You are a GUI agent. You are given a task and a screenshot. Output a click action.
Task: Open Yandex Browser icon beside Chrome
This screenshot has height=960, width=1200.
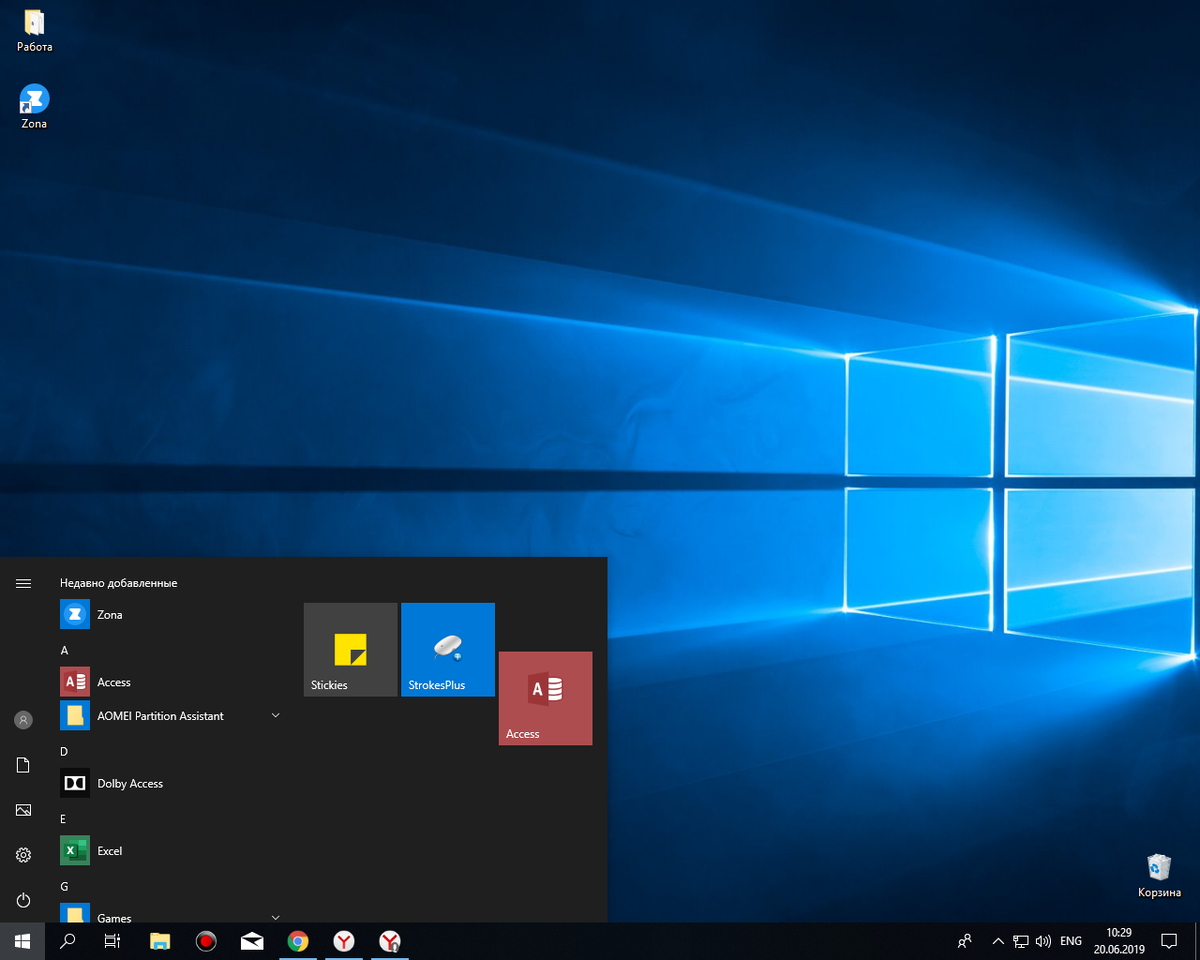click(x=344, y=941)
